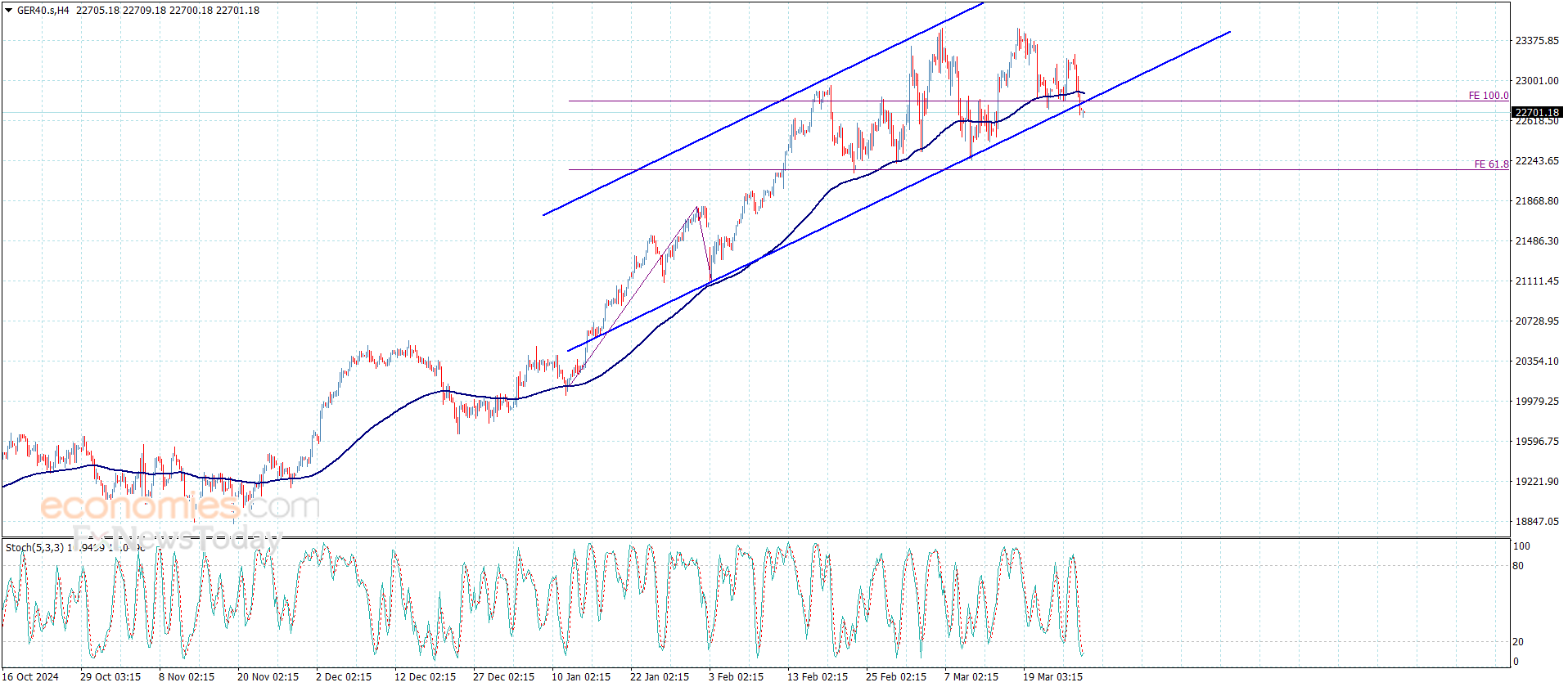Click the GER40.s,H4 symbol label
The image size is (1568, 687).
(x=43, y=11)
